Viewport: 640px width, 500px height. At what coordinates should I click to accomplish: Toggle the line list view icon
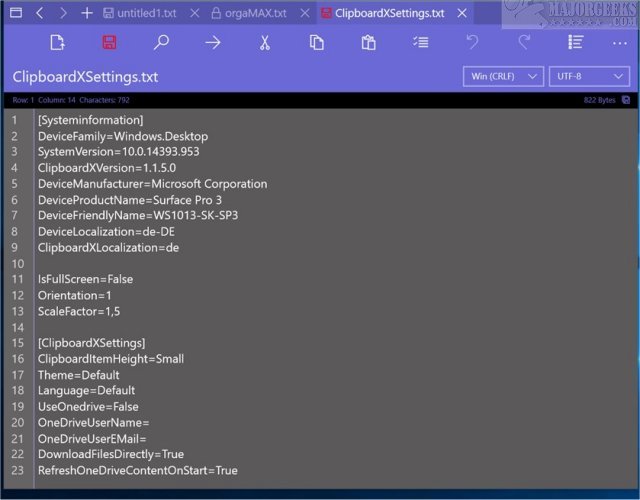[576, 42]
